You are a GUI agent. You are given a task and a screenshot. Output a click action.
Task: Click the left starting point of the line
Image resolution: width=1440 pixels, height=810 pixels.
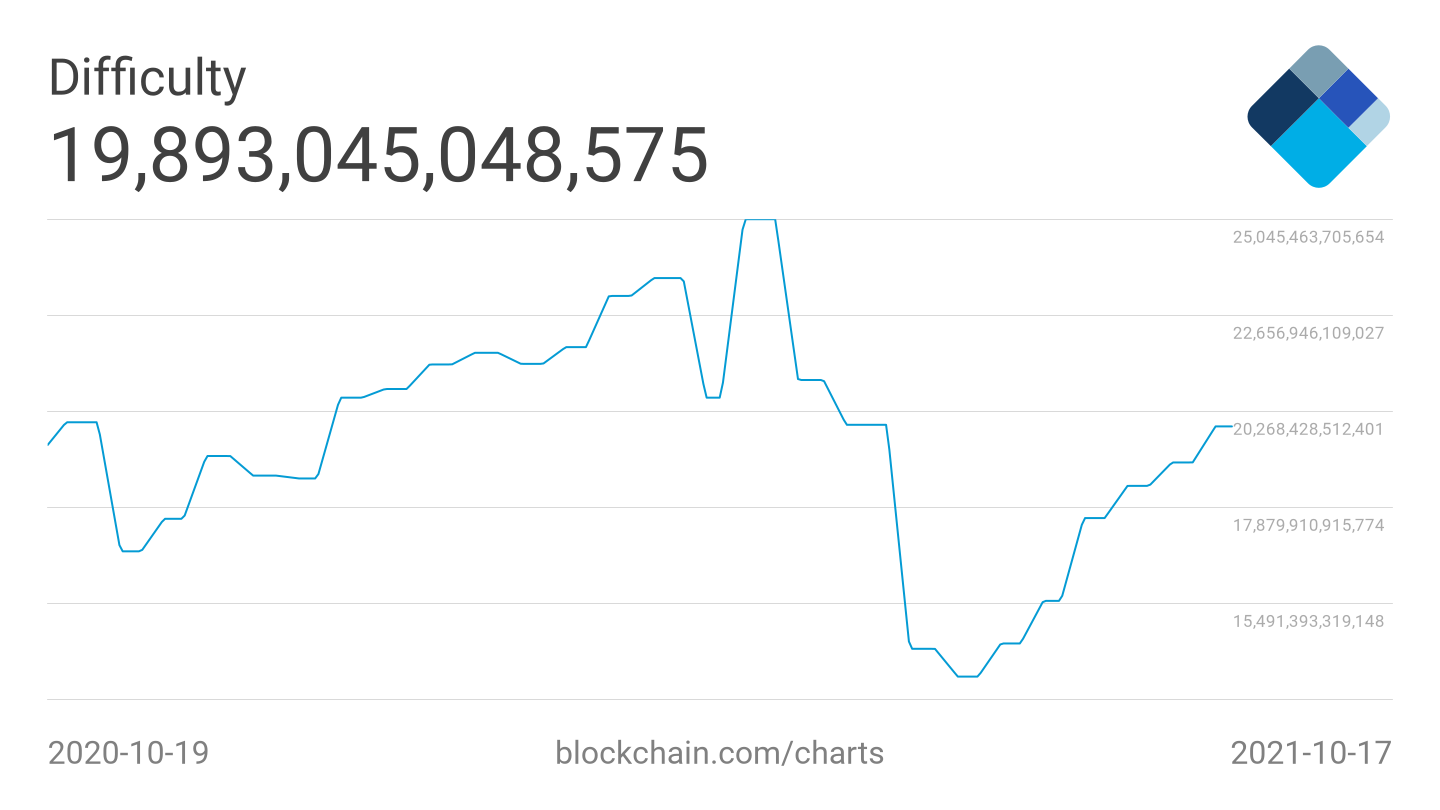(49, 444)
